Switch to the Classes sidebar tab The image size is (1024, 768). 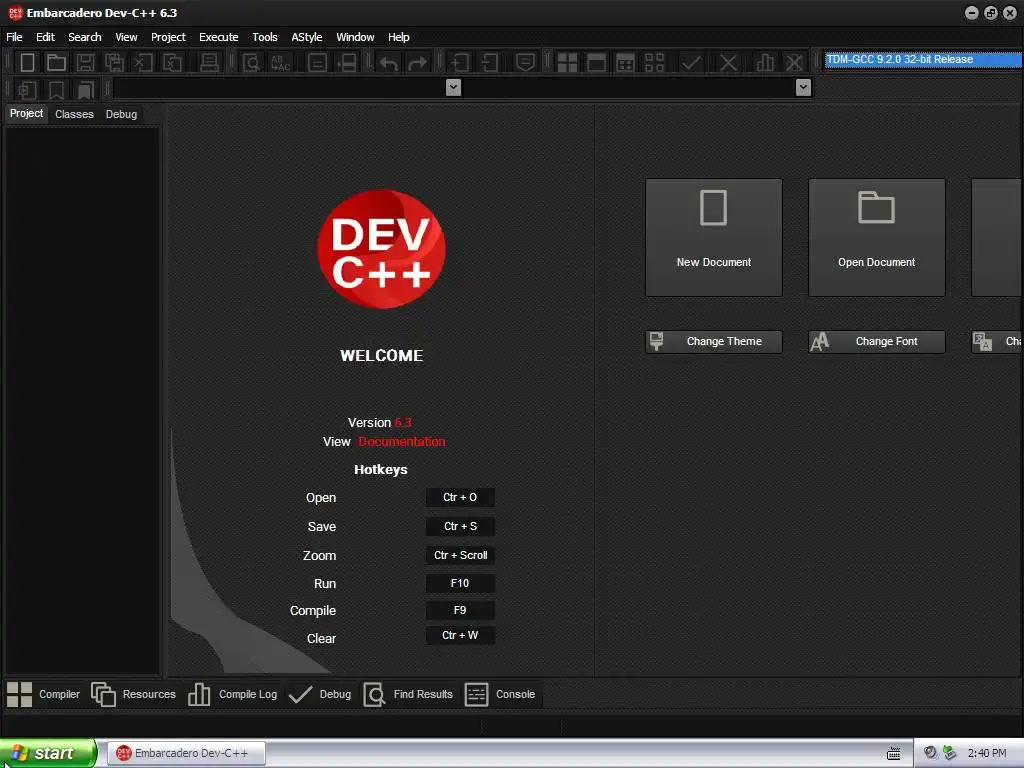[74, 114]
